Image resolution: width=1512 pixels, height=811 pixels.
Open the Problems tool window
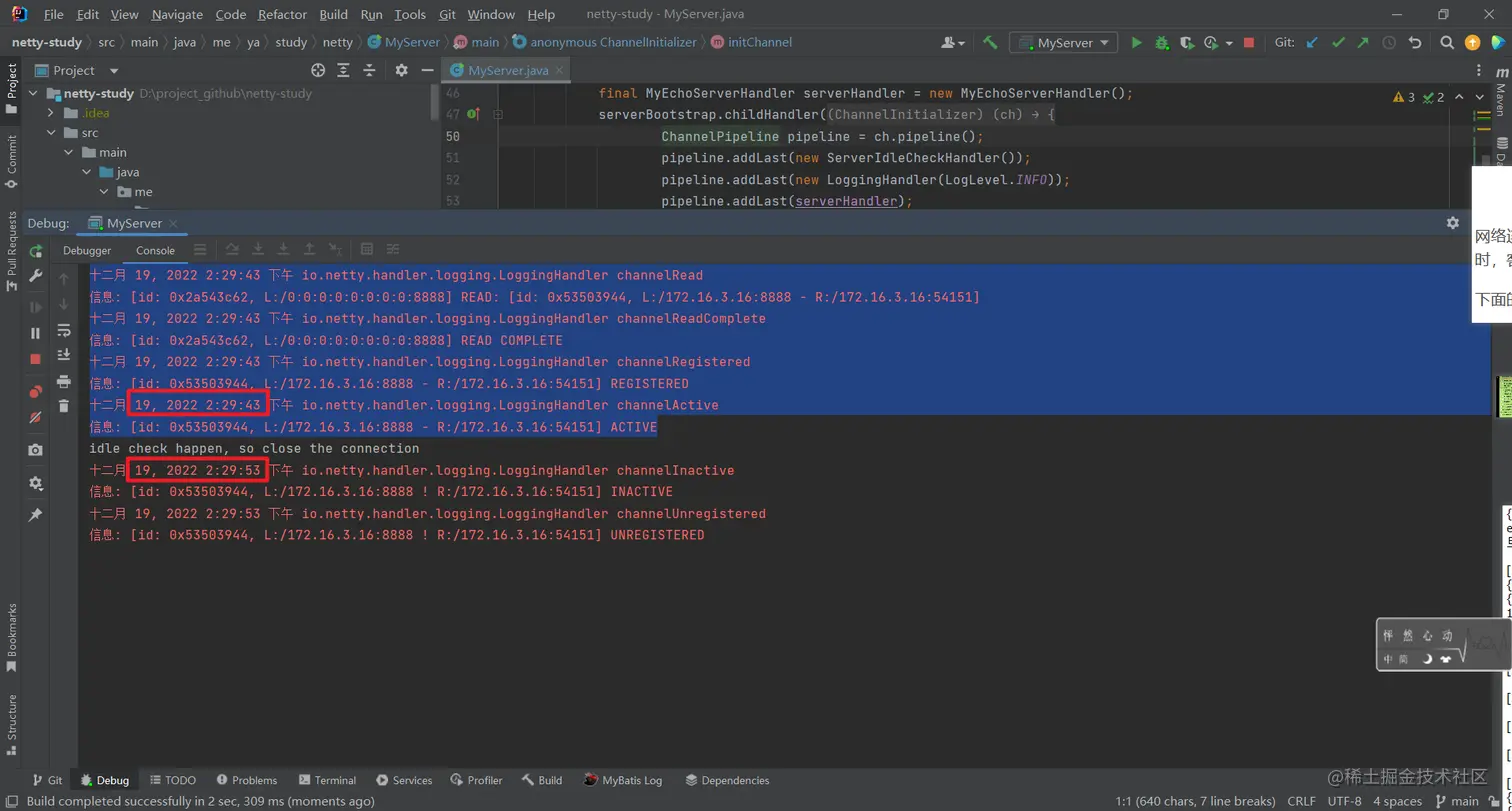246,780
